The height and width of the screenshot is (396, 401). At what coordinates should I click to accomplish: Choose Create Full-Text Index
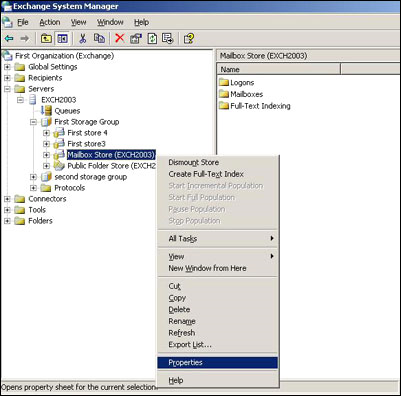click(x=217, y=174)
